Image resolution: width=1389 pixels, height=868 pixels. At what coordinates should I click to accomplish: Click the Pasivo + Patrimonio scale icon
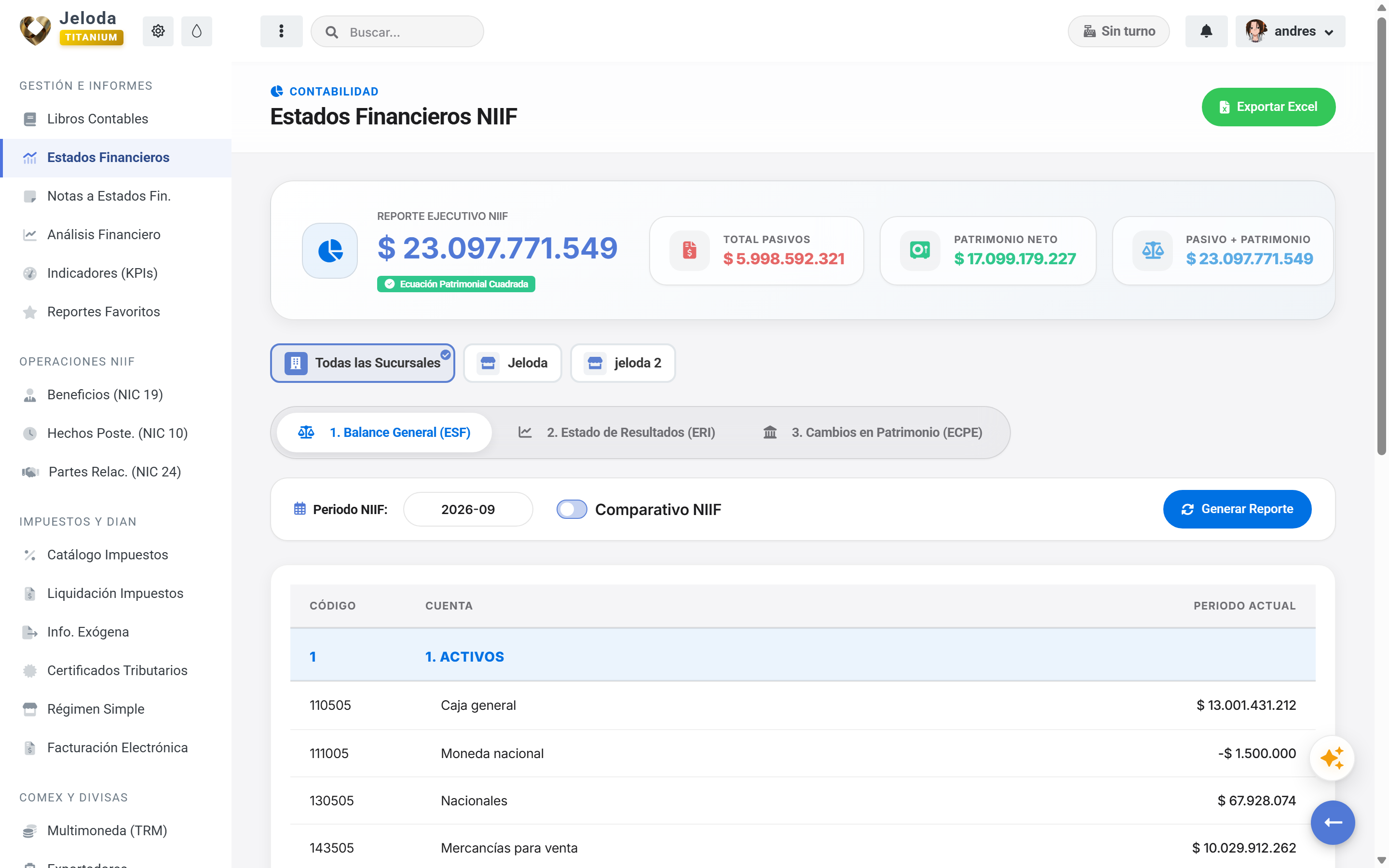coord(1152,250)
